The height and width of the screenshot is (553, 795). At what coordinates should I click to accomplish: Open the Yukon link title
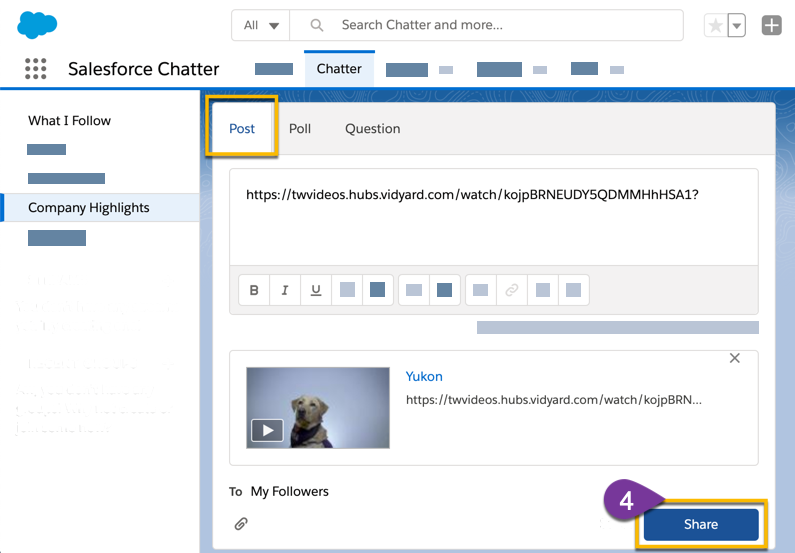point(424,377)
